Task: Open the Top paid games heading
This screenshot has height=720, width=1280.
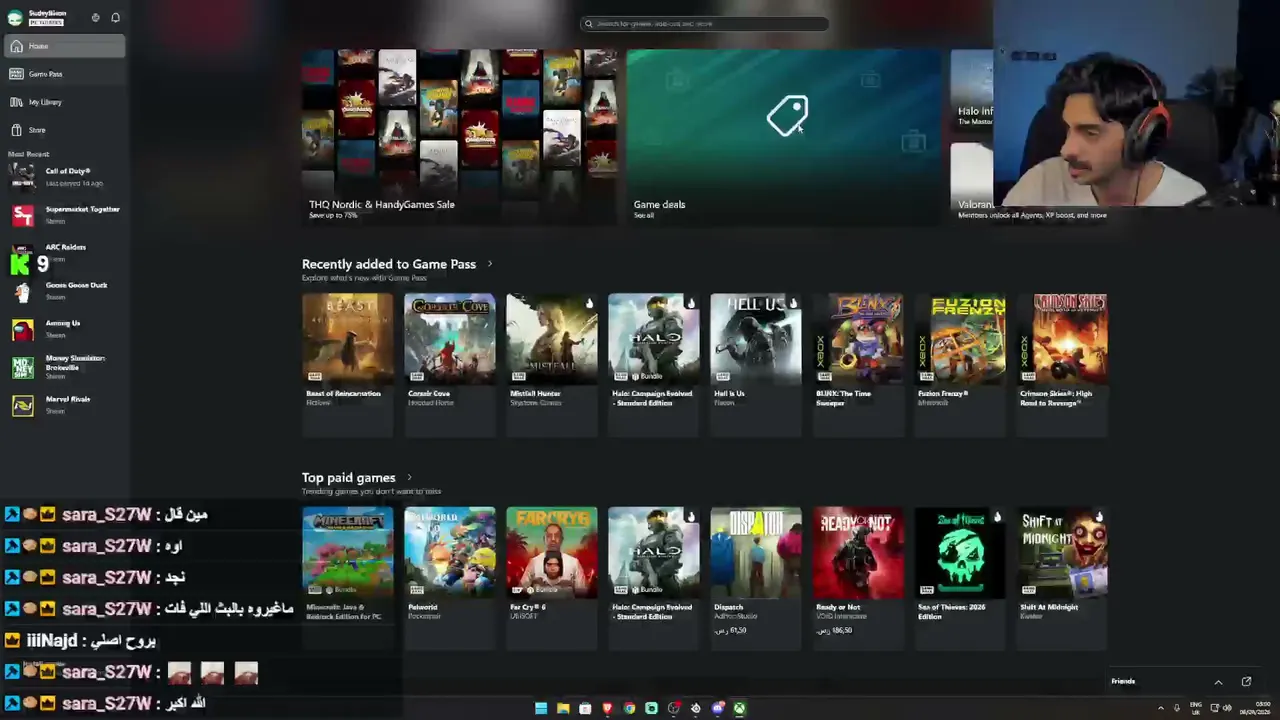Action: pyautogui.click(x=349, y=478)
